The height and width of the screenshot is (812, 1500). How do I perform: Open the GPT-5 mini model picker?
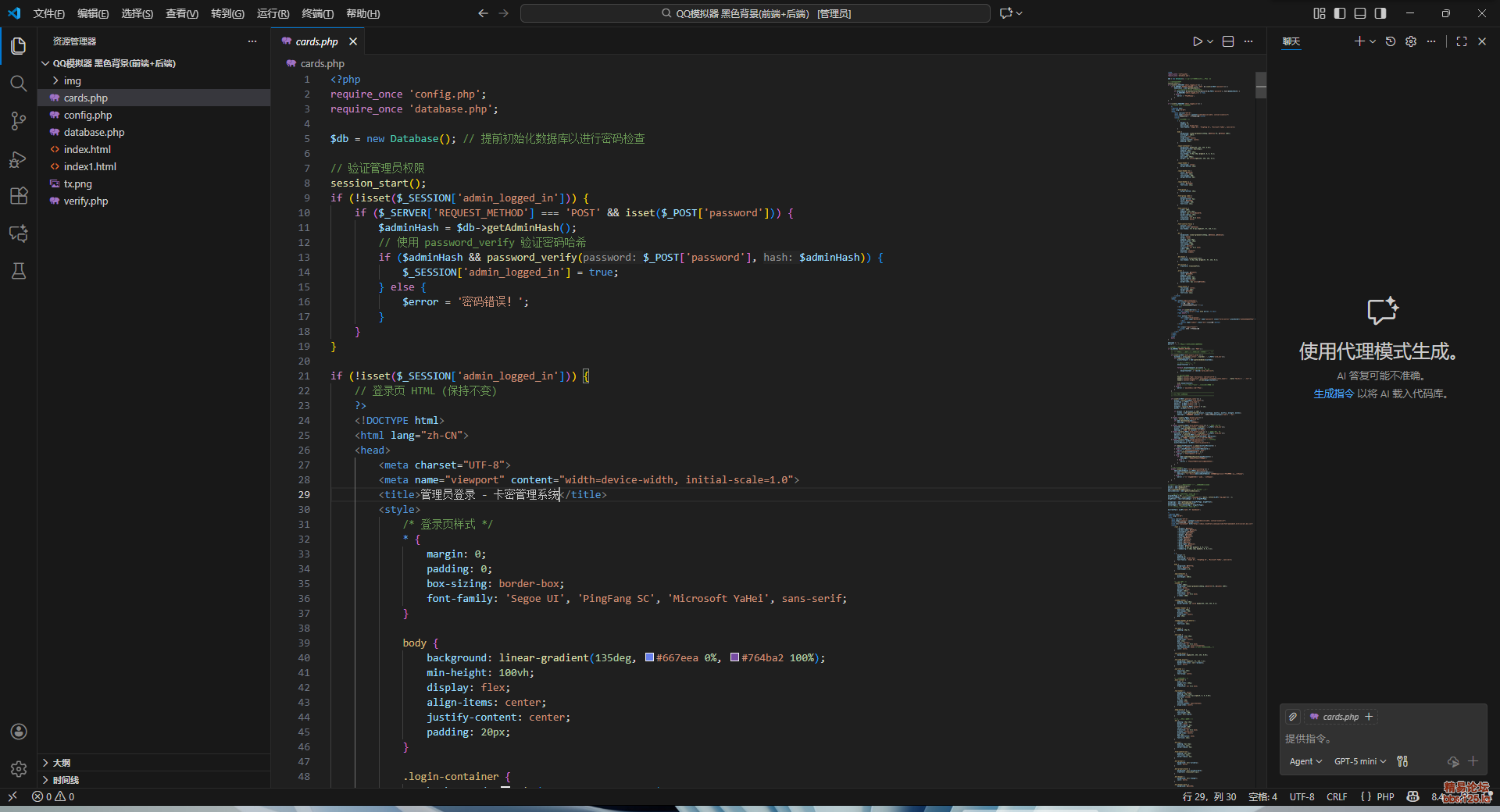click(x=1359, y=761)
